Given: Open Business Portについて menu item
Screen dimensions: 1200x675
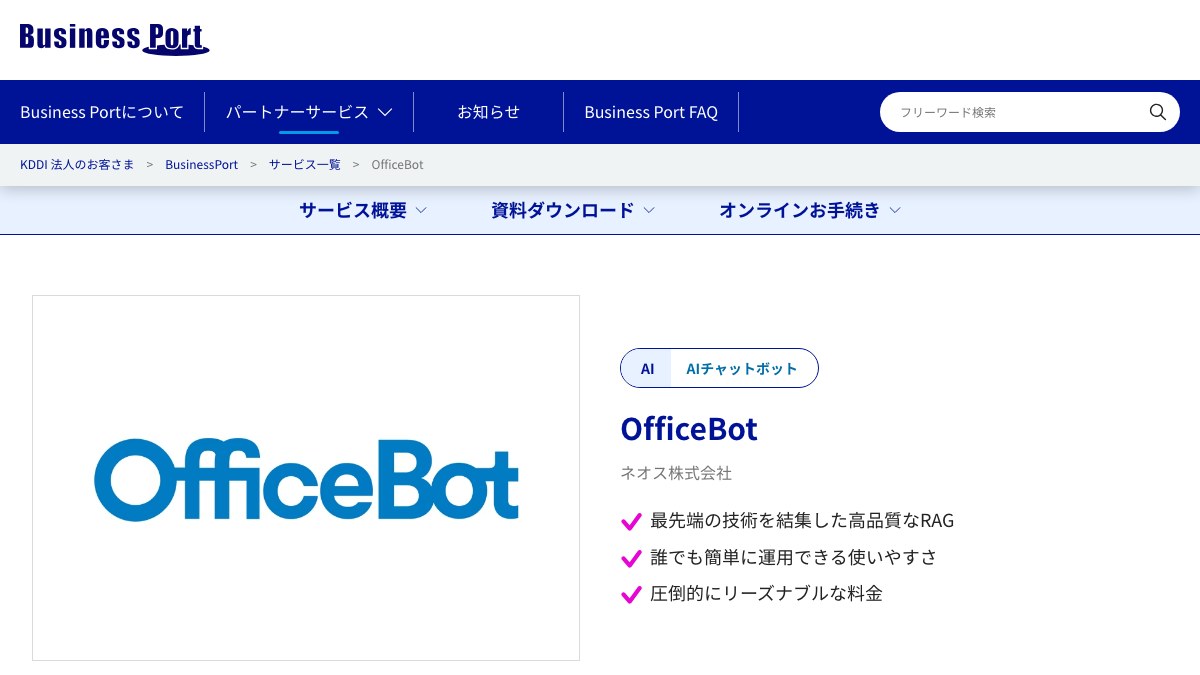Looking at the screenshot, I should click(102, 112).
